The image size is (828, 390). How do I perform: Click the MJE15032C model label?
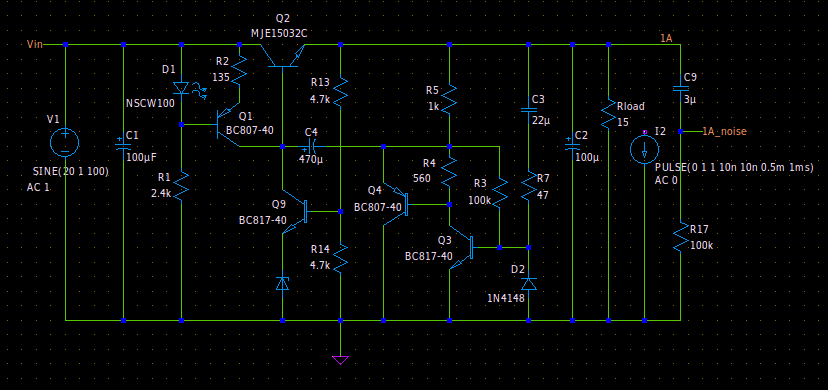[x=279, y=33]
